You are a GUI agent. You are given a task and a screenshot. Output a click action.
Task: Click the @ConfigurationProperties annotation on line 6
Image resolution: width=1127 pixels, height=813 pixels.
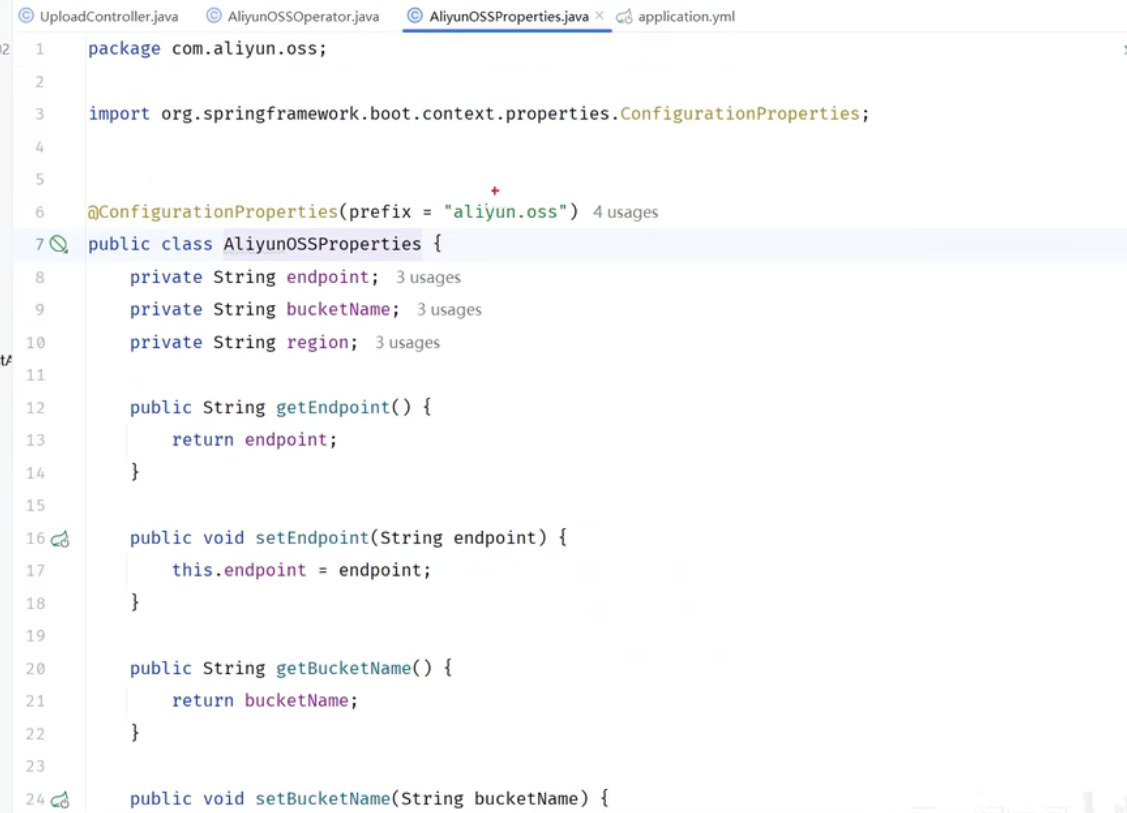click(x=213, y=212)
